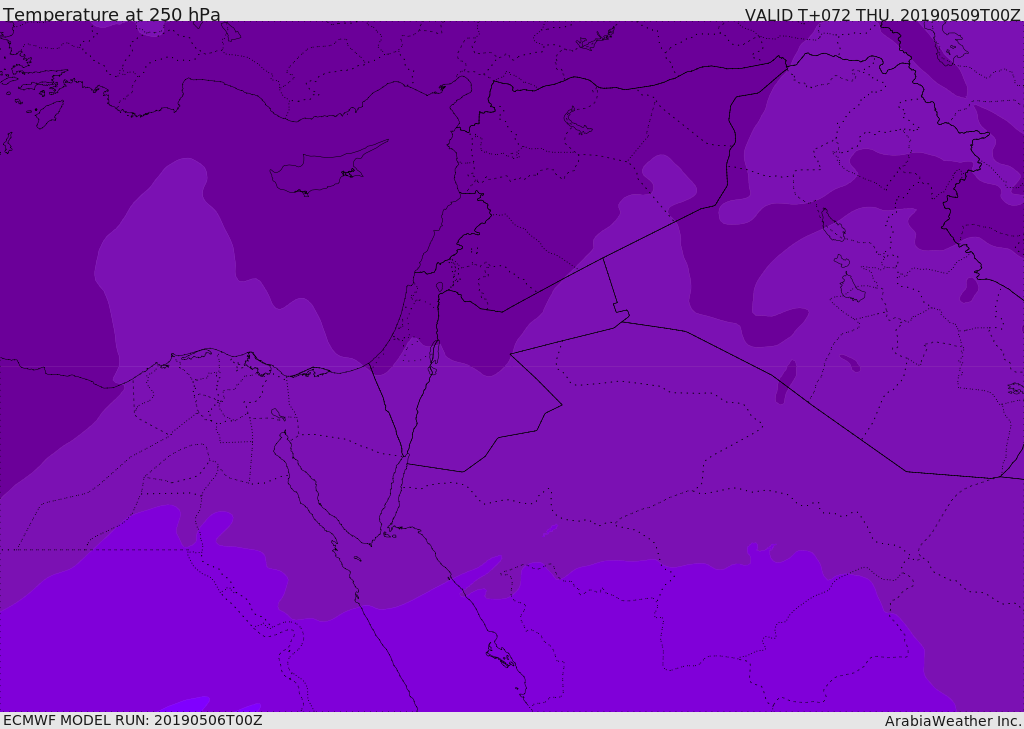Click the ECMWF MODEL RUN label

click(132, 720)
